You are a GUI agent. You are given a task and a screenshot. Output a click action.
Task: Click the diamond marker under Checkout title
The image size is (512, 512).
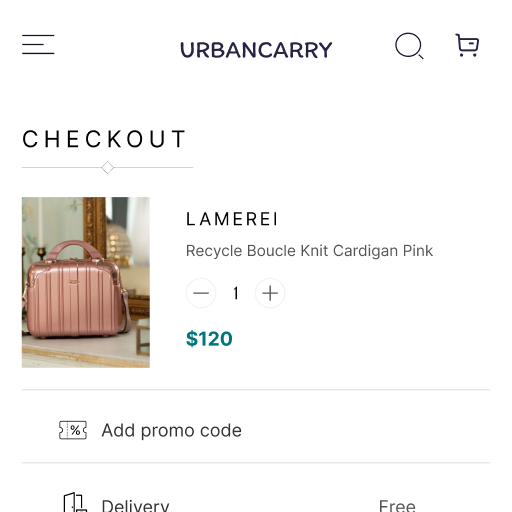tap(108, 167)
